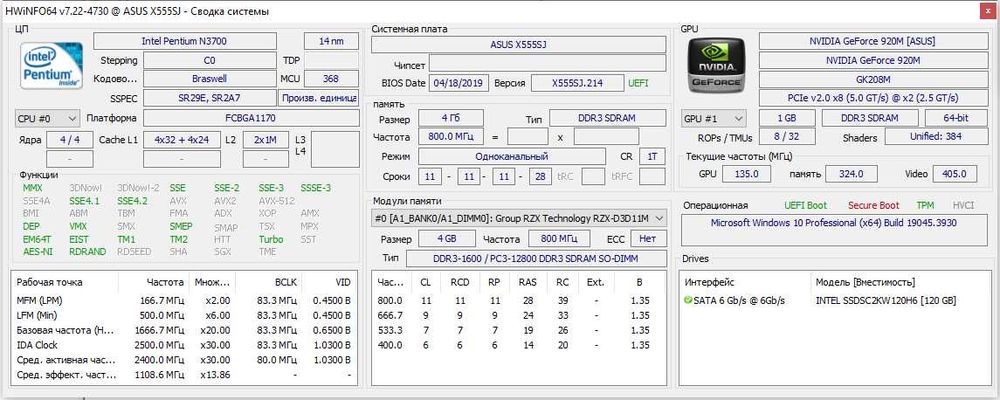Click the memory frequency 800.0 МГц field
The image size is (1000, 400).
451,137
